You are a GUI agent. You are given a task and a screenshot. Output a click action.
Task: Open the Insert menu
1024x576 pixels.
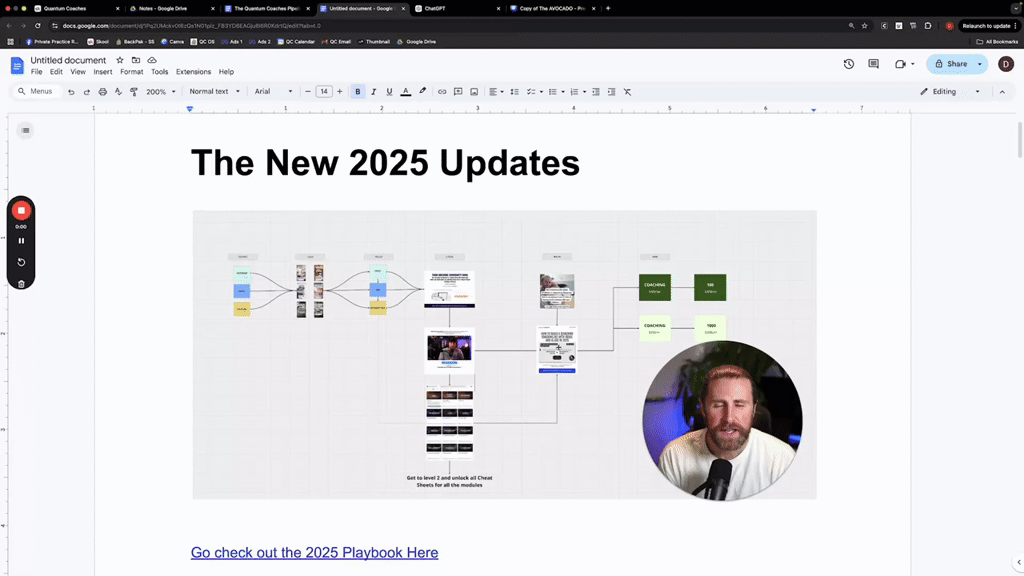tap(104, 71)
